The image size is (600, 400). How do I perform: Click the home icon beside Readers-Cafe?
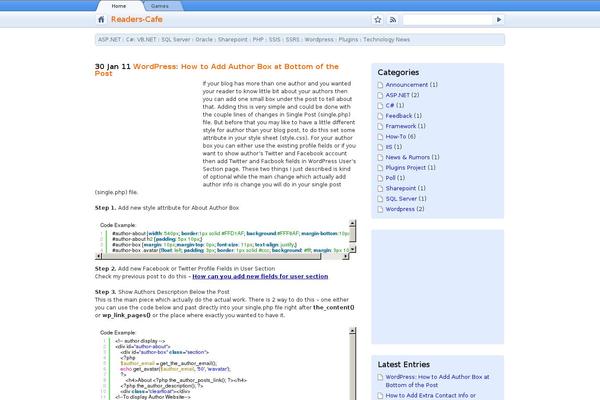pyautogui.click(x=101, y=20)
